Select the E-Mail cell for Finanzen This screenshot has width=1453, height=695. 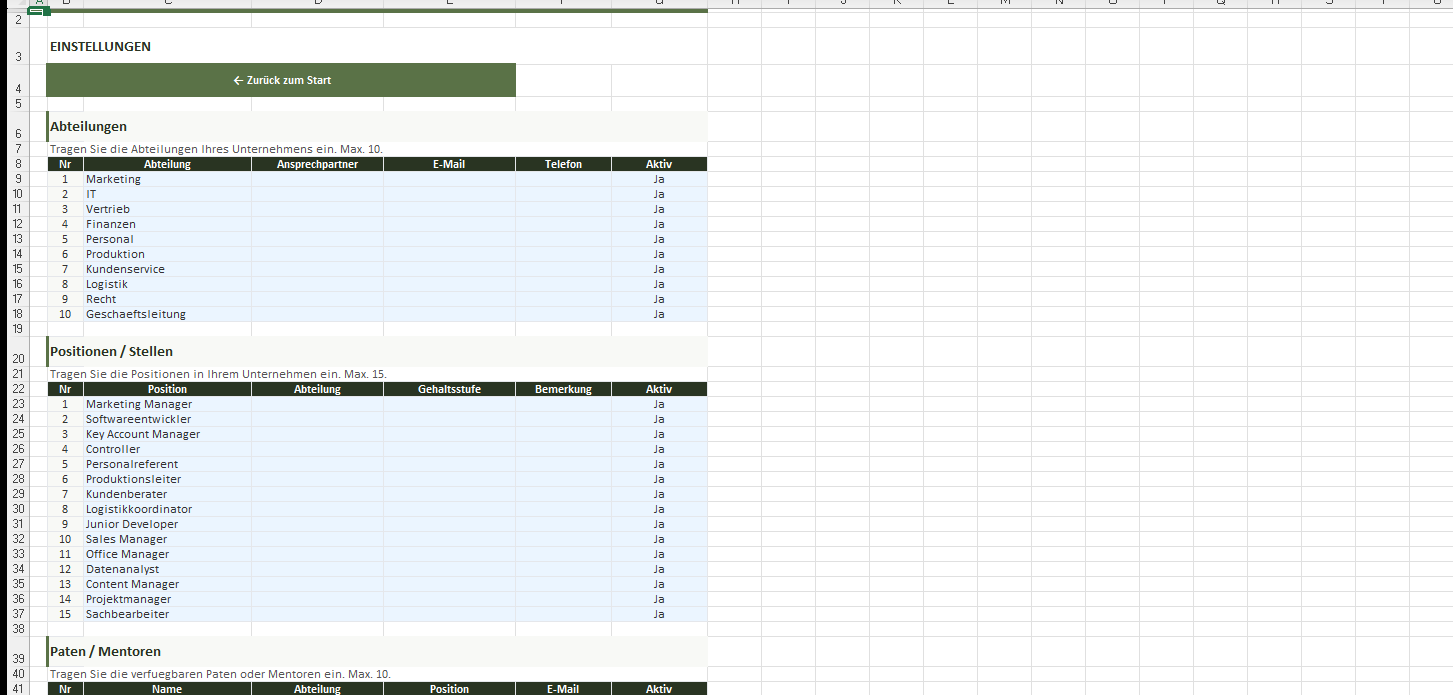tap(449, 224)
